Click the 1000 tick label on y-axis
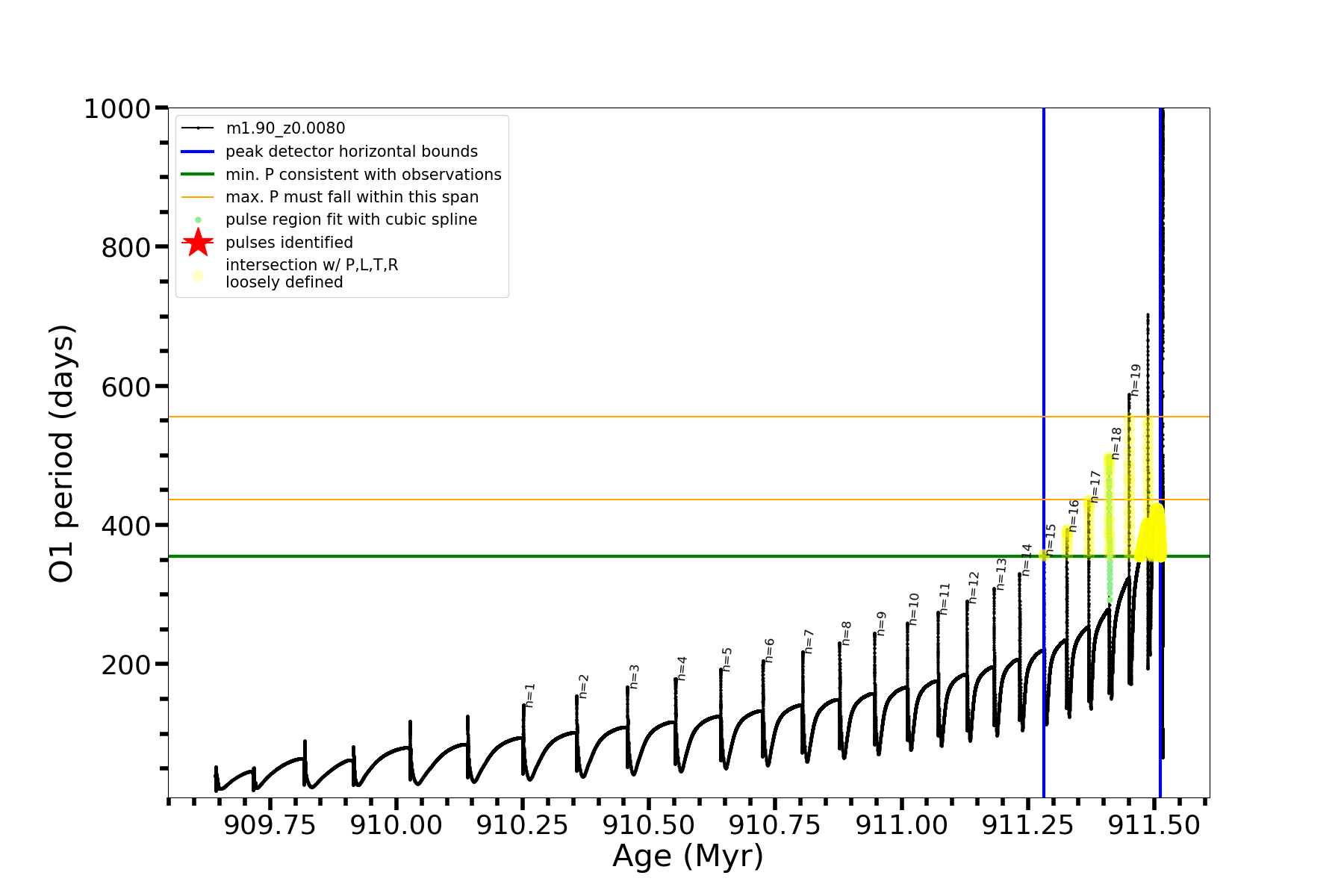The width and height of the screenshot is (1344, 896). pyautogui.click(x=117, y=109)
